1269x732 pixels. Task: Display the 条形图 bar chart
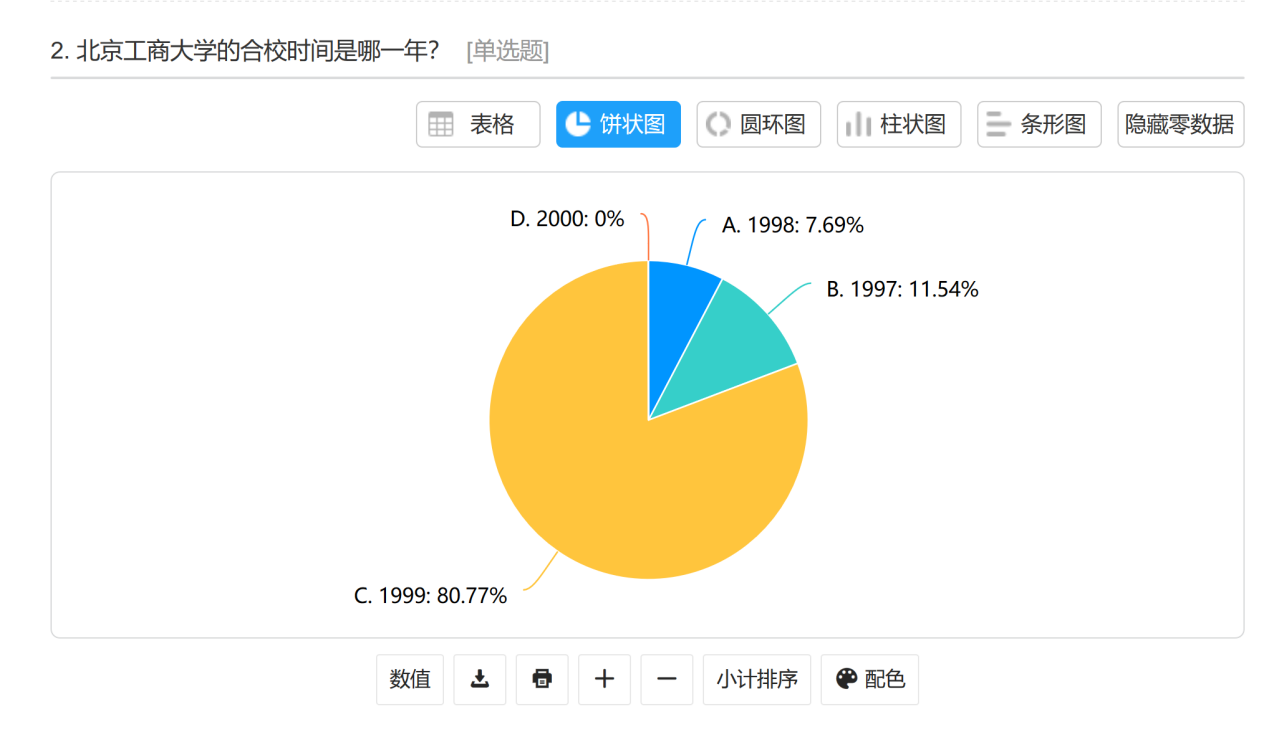(1038, 124)
